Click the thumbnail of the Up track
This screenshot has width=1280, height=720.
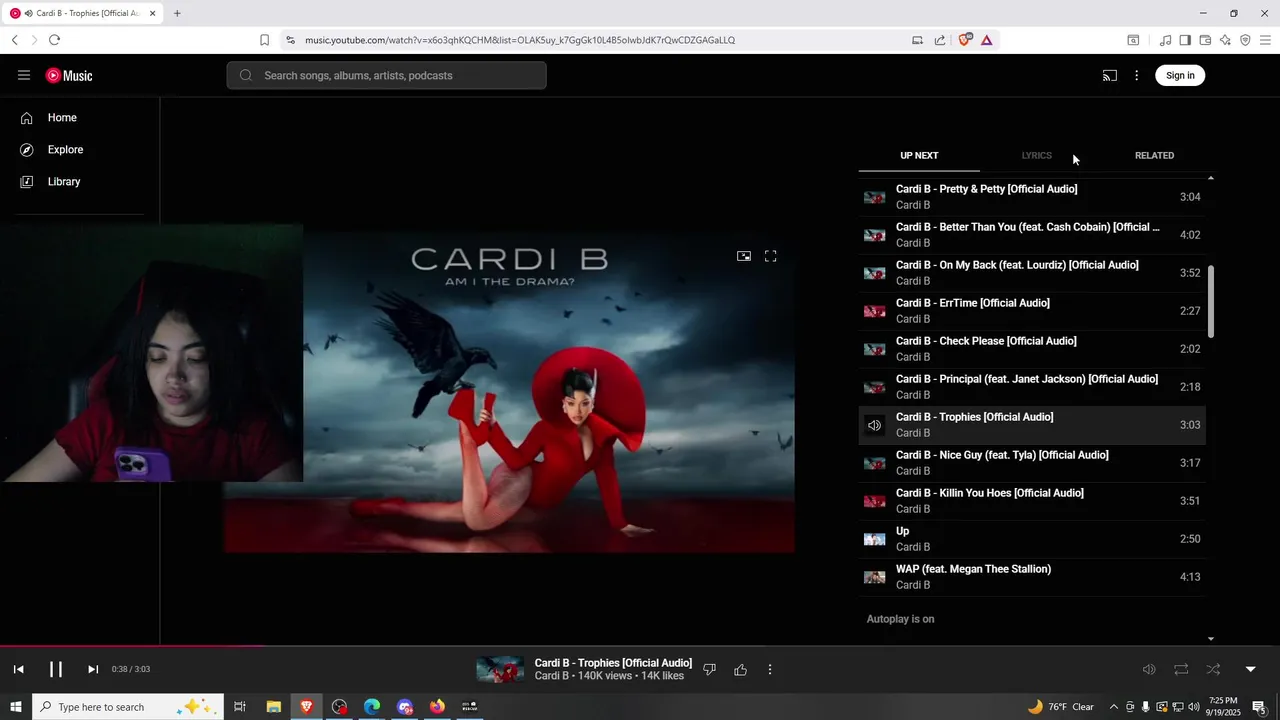pos(875,539)
